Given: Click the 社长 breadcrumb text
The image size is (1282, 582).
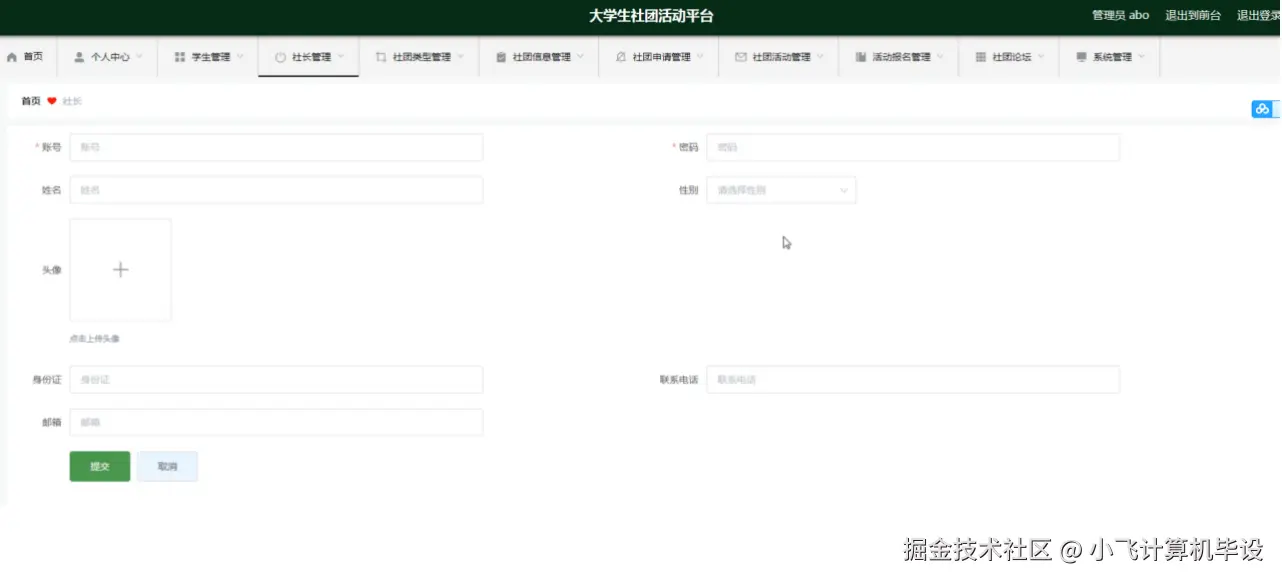Looking at the screenshot, I should [72, 101].
